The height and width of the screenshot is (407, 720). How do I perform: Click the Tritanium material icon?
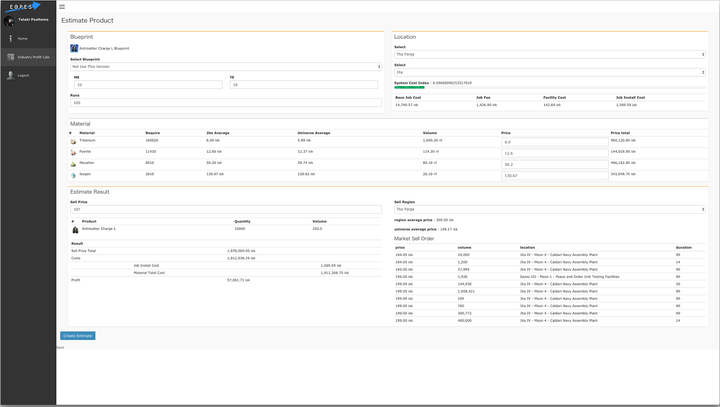73,141
